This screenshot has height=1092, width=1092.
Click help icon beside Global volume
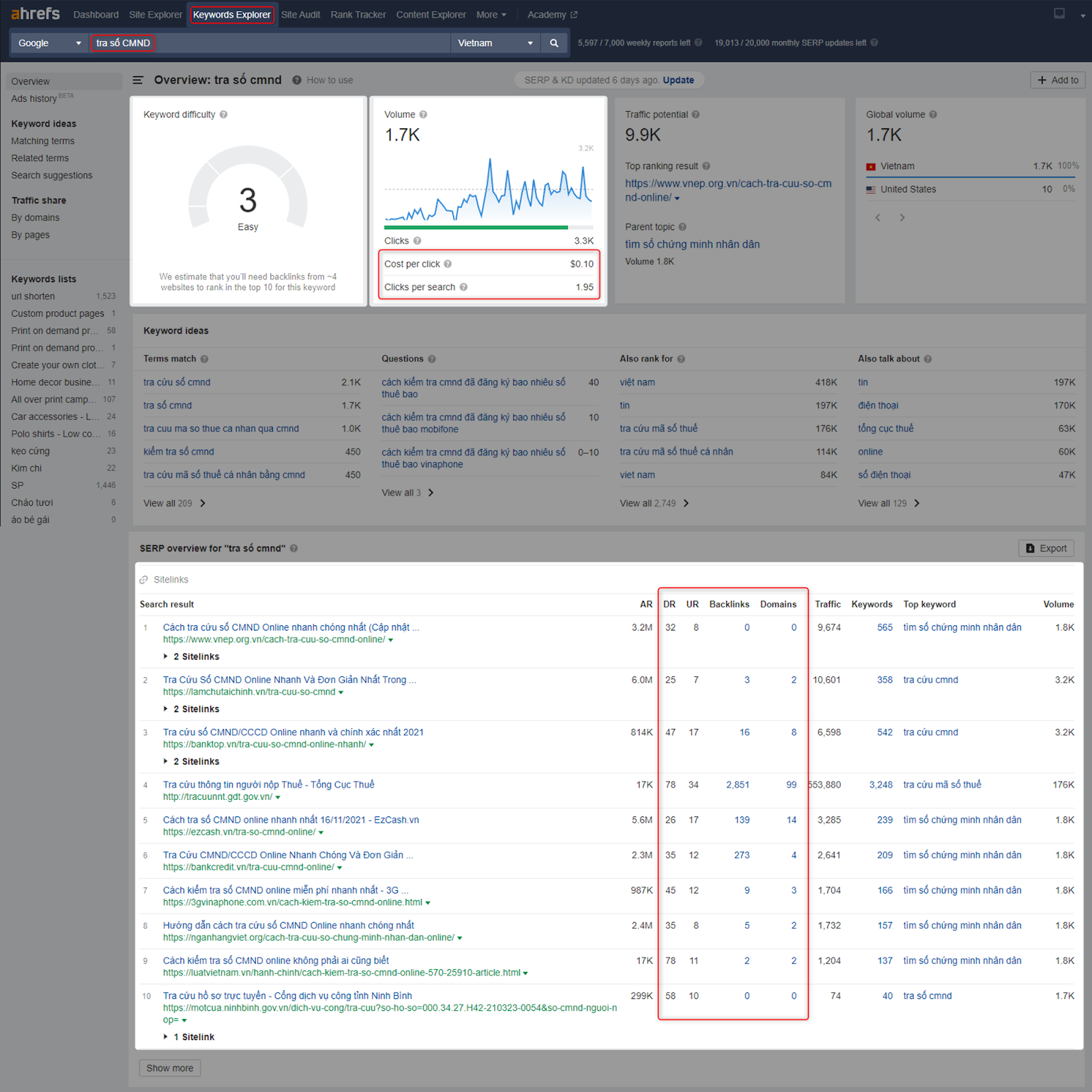pos(933,115)
